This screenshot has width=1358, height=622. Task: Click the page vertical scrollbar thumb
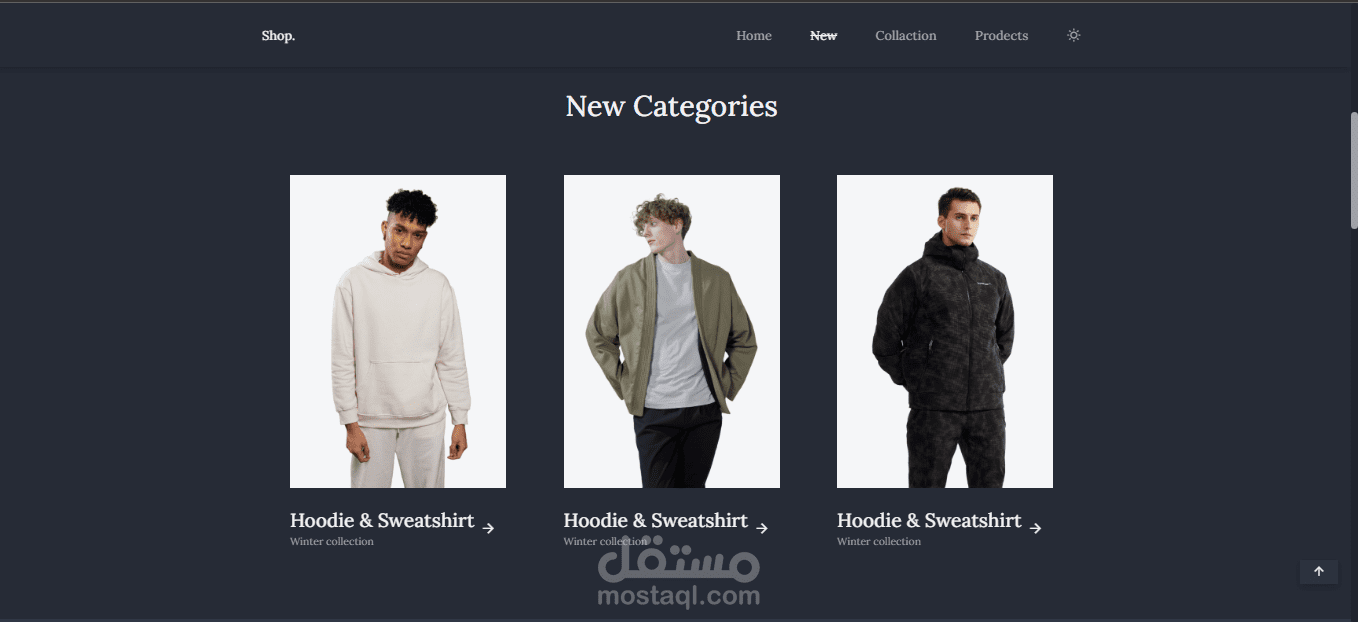[x=1353, y=170]
